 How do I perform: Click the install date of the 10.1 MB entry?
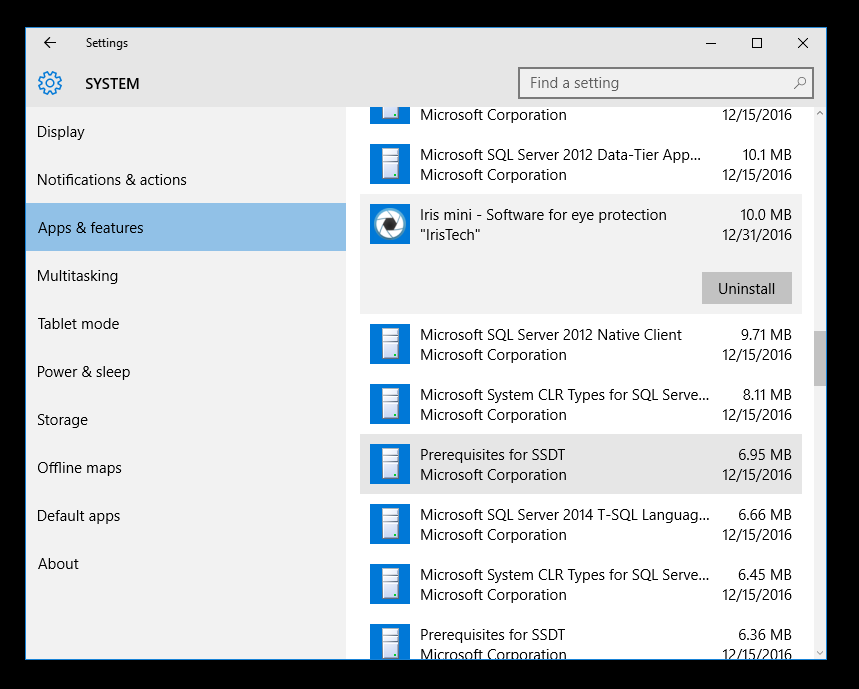pyautogui.click(x=757, y=175)
